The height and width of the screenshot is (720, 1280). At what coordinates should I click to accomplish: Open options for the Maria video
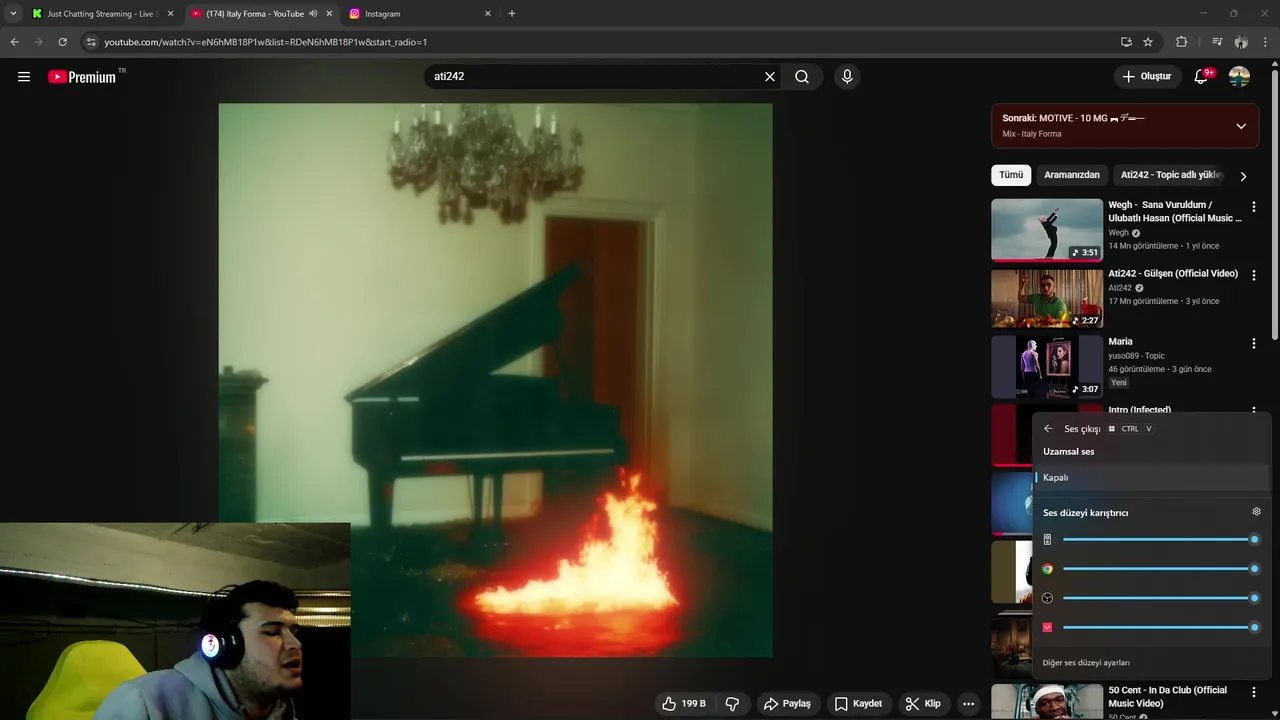coord(1254,343)
